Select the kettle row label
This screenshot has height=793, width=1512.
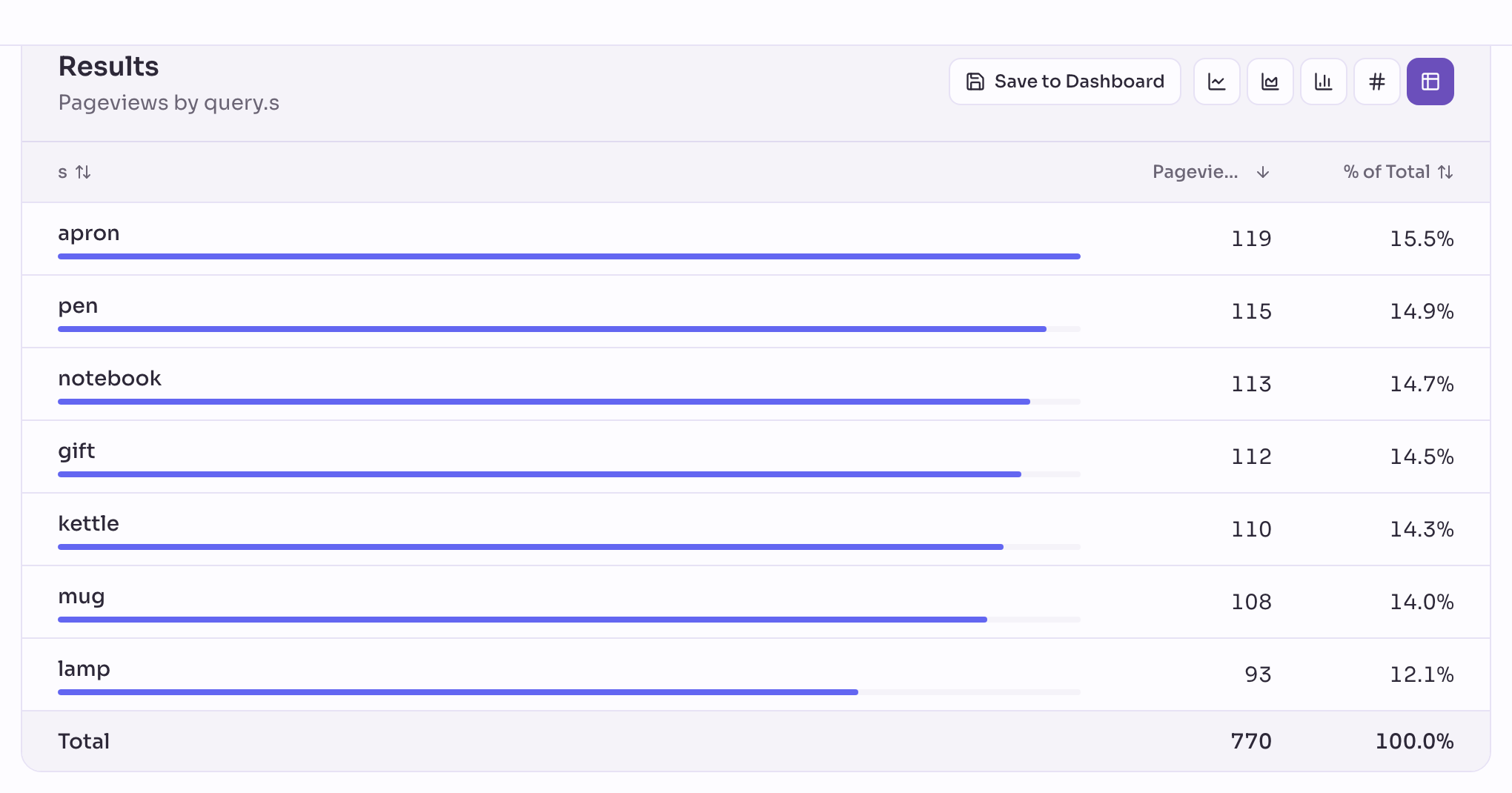click(88, 524)
